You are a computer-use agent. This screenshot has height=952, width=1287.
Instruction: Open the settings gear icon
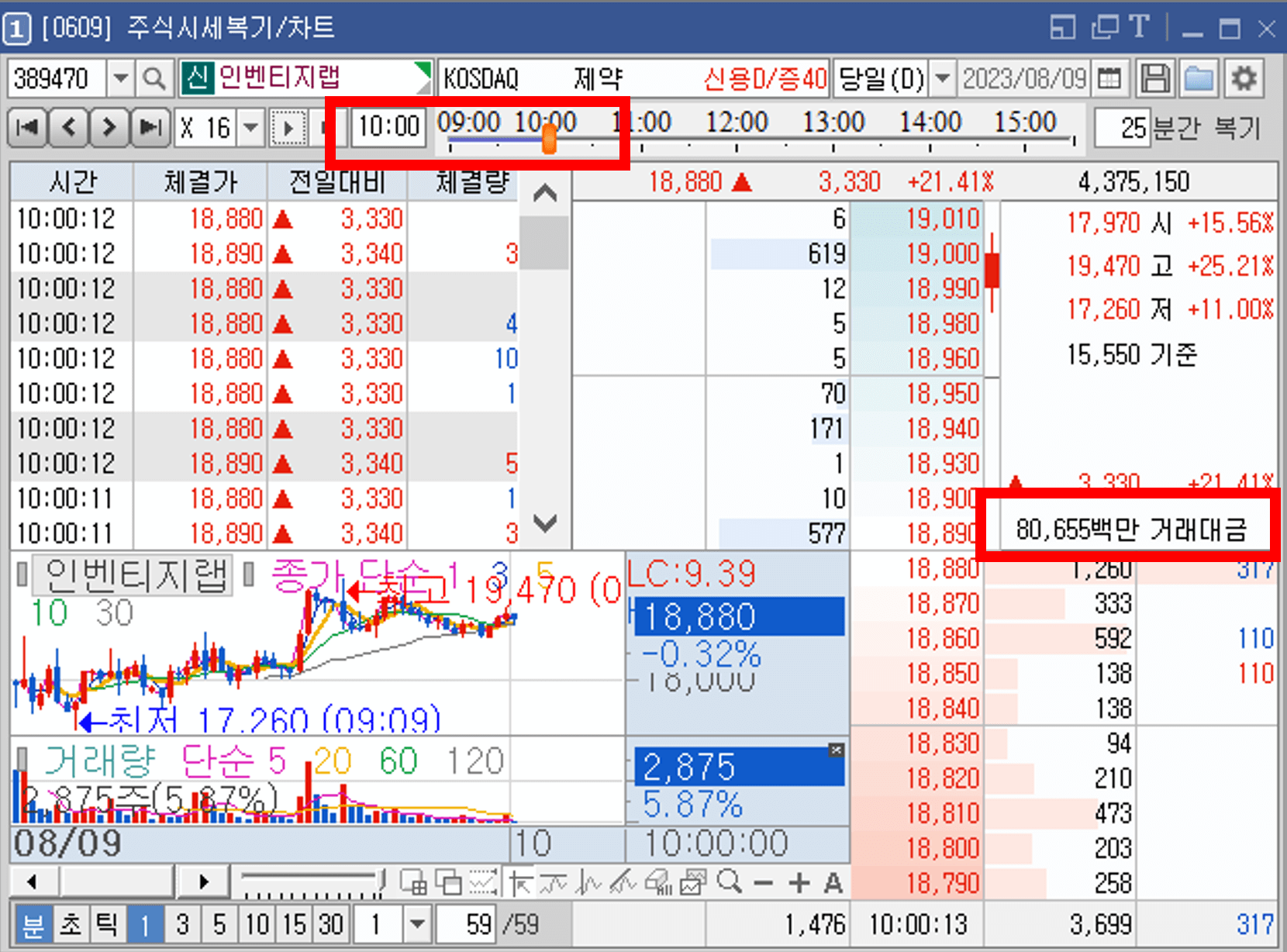(x=1244, y=78)
